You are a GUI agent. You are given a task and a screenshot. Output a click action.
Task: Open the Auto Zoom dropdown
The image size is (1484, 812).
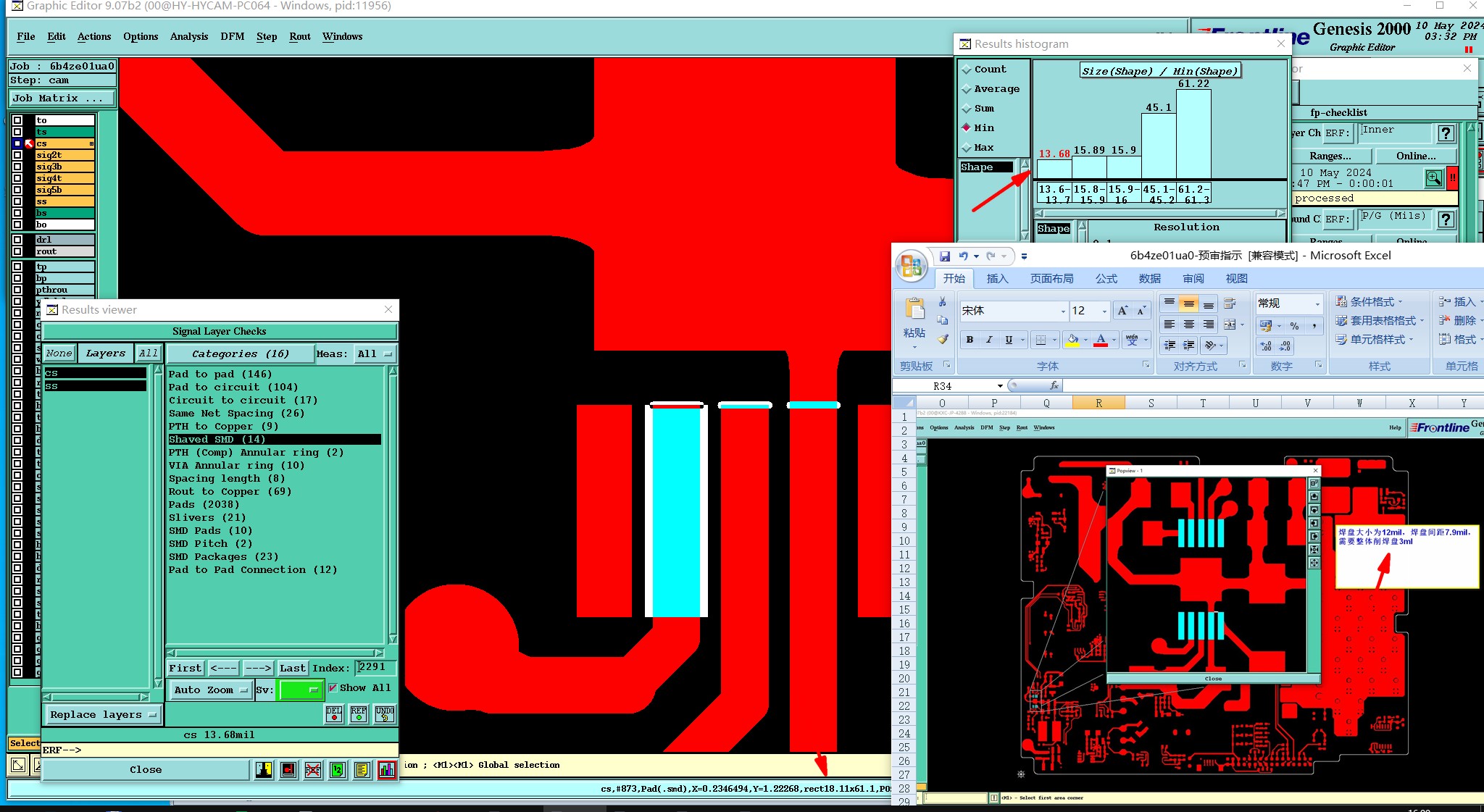(x=211, y=690)
